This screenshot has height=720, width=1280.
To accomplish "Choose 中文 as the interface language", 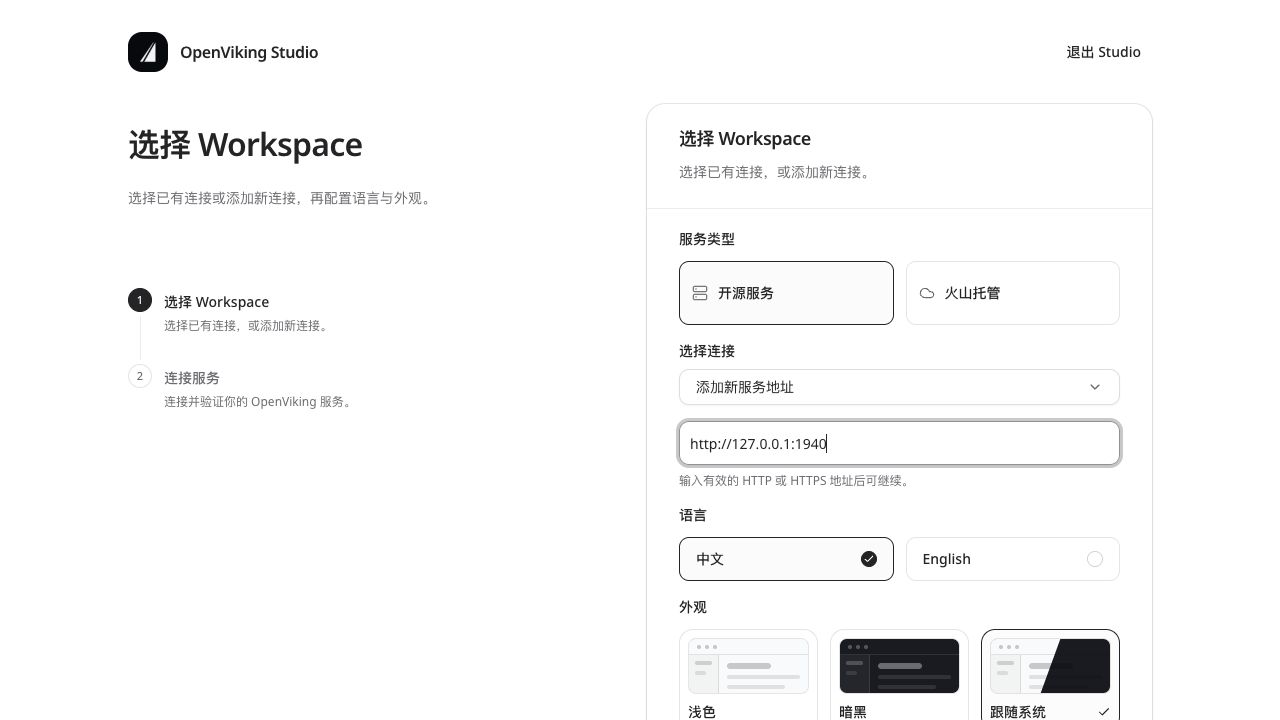I will pyautogui.click(x=786, y=559).
